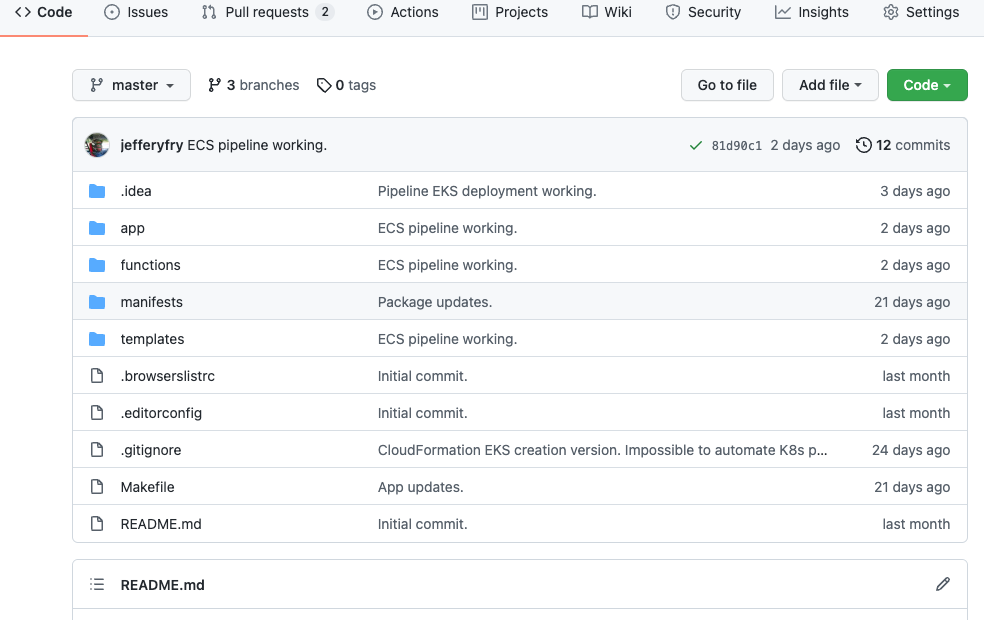Click the app folder icon

coord(97,228)
